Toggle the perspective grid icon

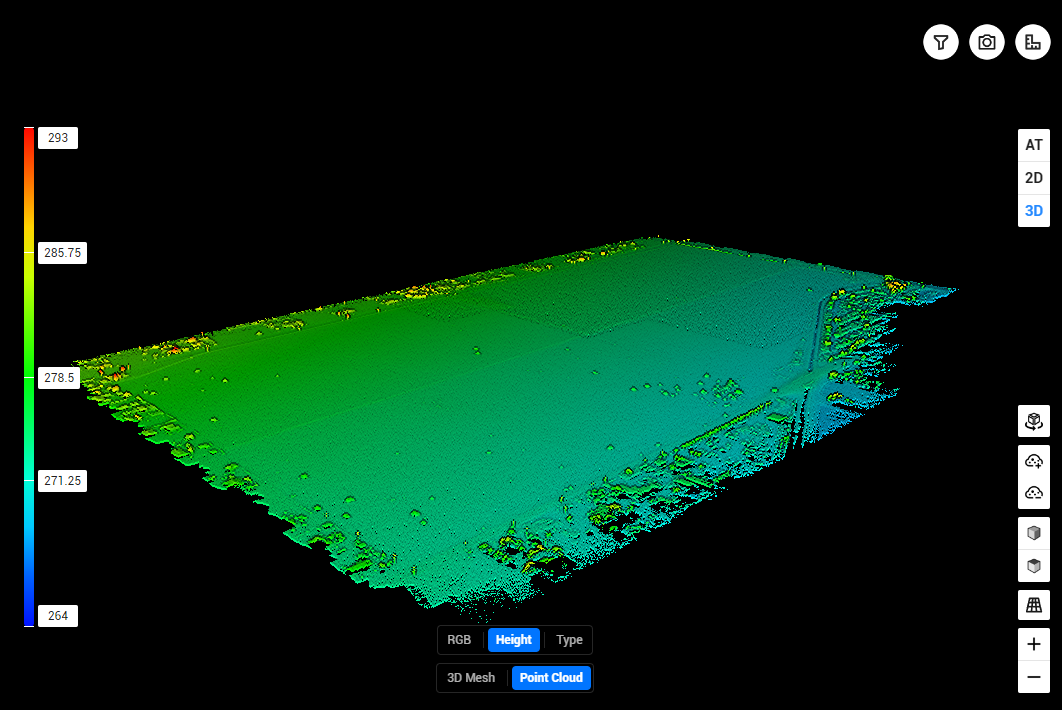click(1034, 605)
